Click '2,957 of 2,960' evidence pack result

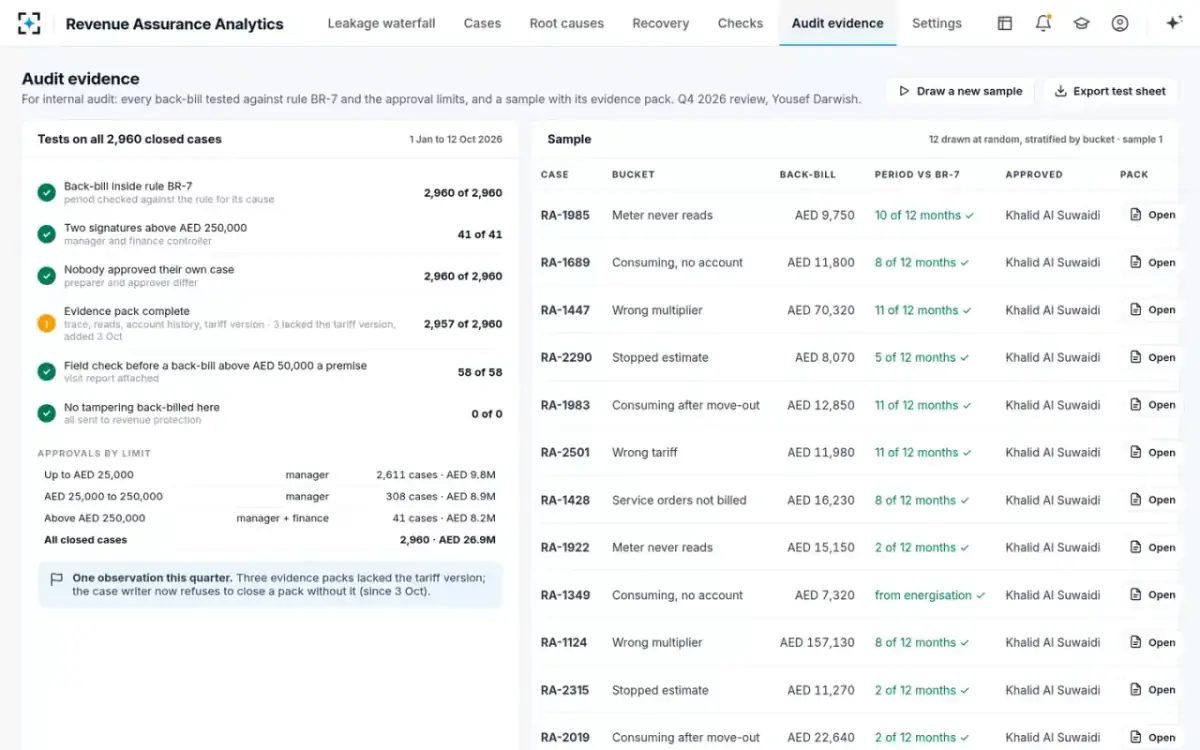463,324
